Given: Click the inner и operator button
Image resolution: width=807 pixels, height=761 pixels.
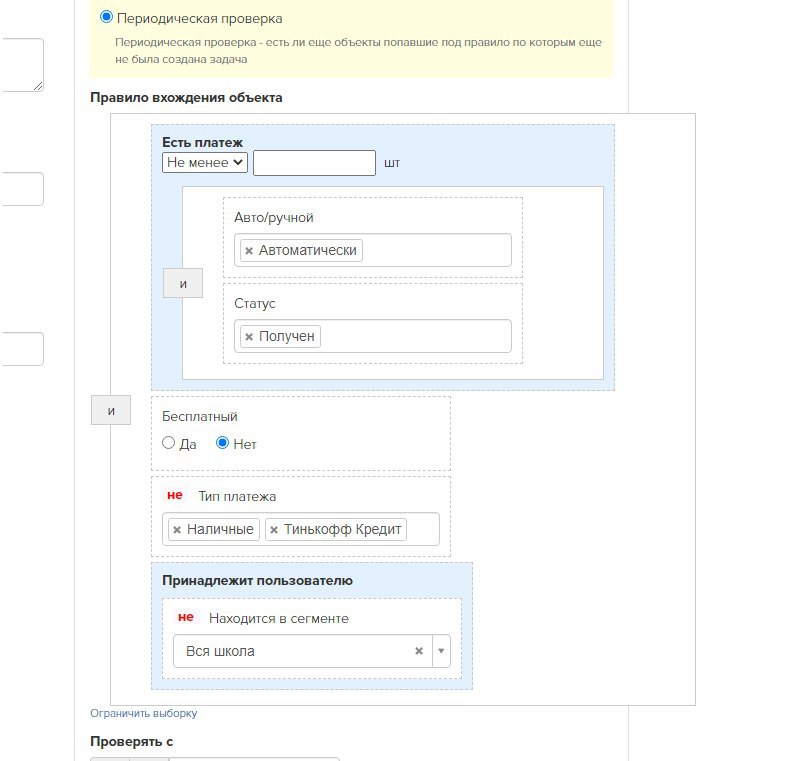Looking at the screenshot, I should click(x=183, y=283).
